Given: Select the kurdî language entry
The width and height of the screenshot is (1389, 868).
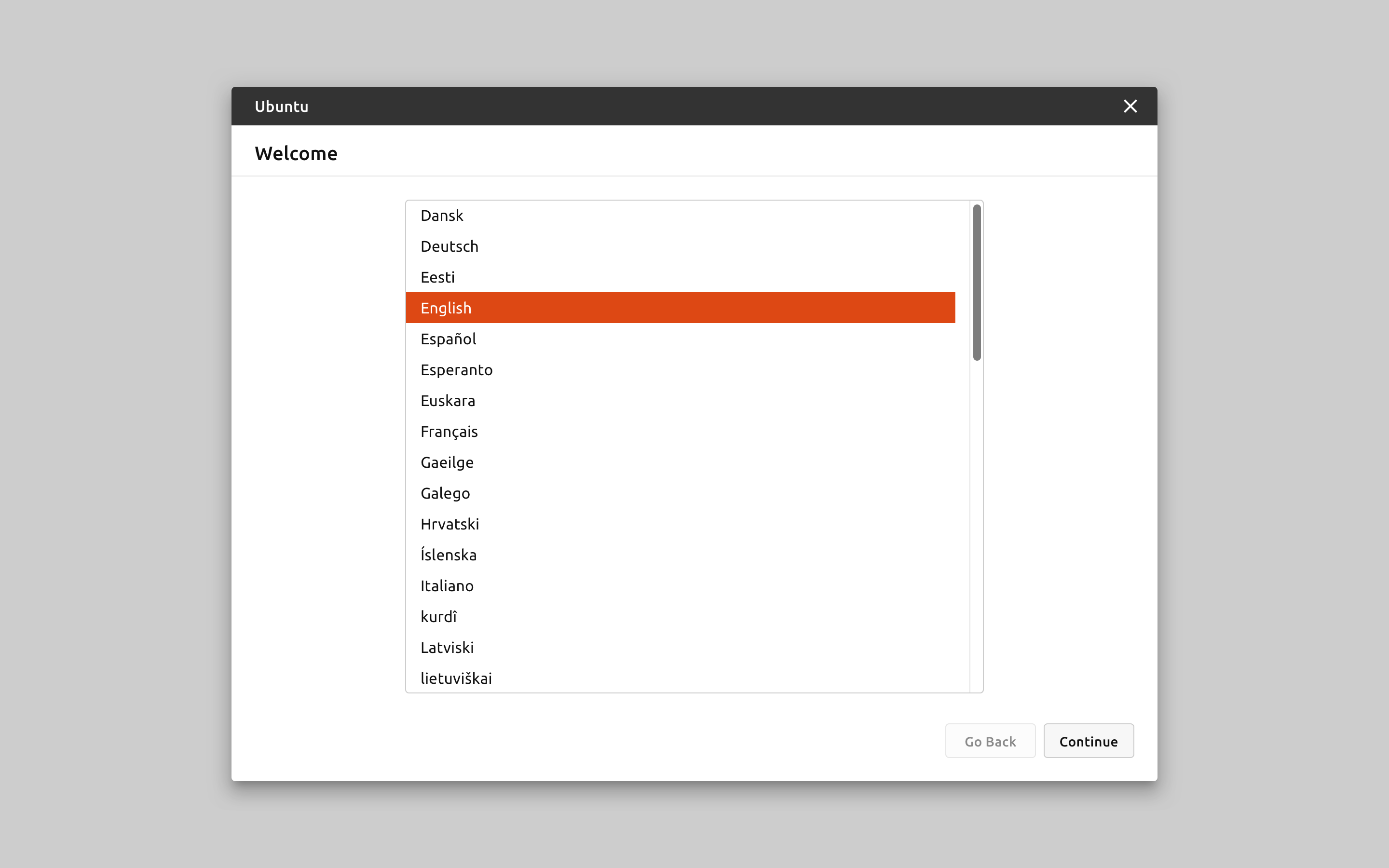Looking at the screenshot, I should click(438, 617).
